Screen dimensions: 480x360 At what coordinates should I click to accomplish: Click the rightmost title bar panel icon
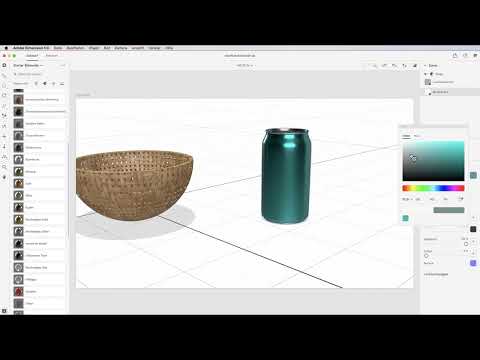point(475,56)
